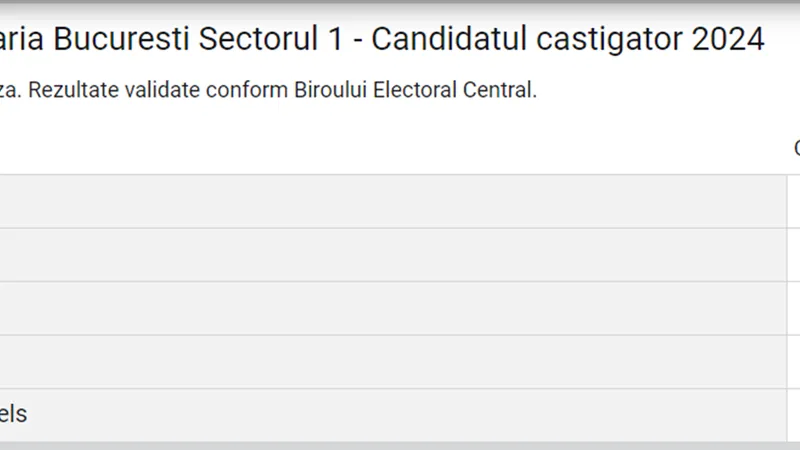The height and width of the screenshot is (450, 800).
Task: Select the word "Candidatul" in the title
Action: [x=449, y=39]
